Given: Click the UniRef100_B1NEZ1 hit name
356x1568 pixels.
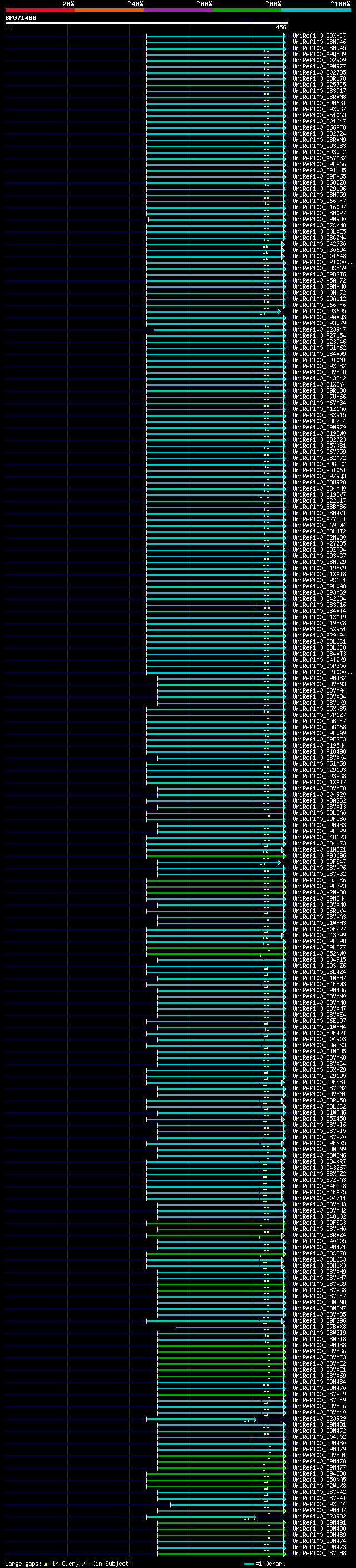Looking at the screenshot, I should coord(319,850).
